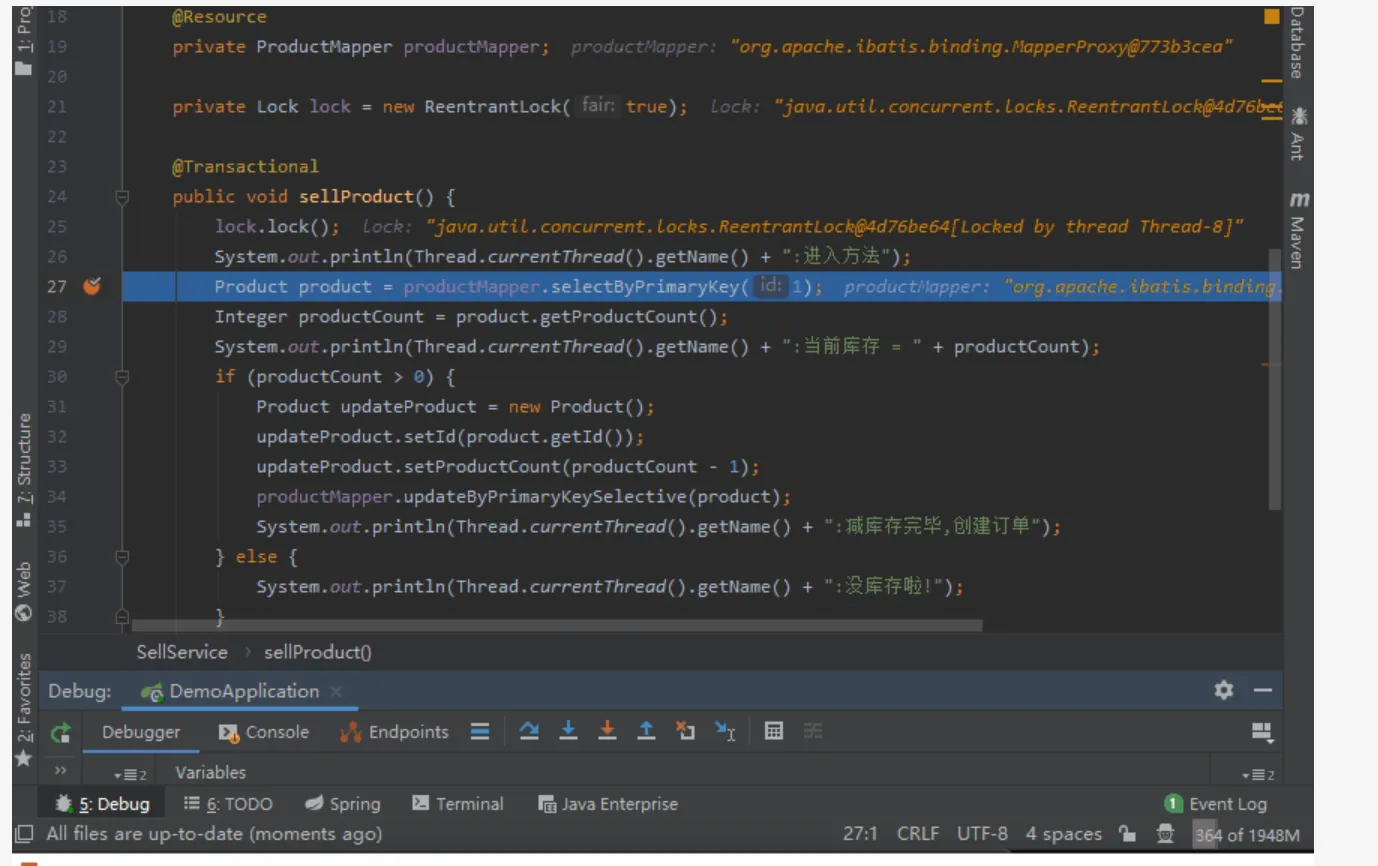Screen dimensions: 1378x866
Task: Open the Terminal tool window tab
Action: (458, 804)
